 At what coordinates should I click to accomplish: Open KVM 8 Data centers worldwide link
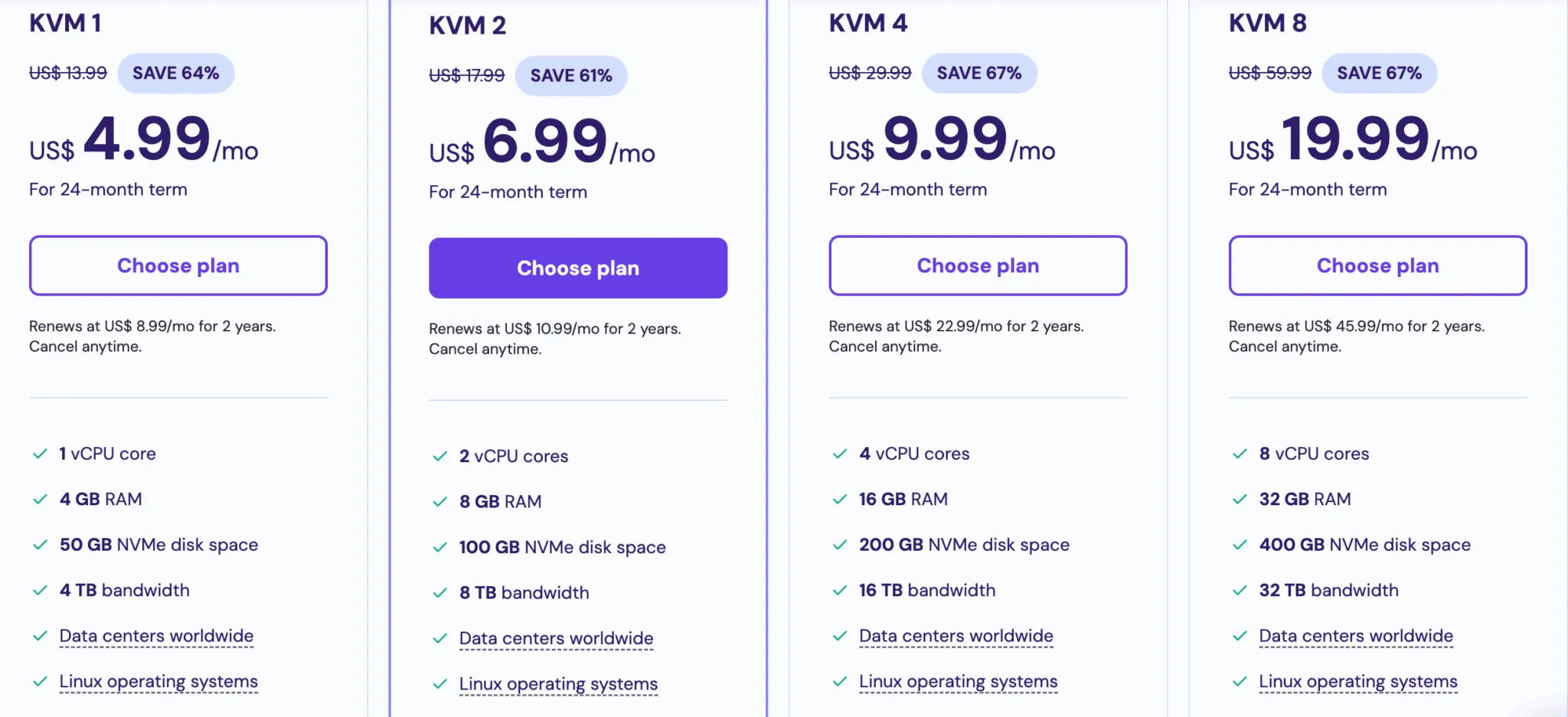1355,636
